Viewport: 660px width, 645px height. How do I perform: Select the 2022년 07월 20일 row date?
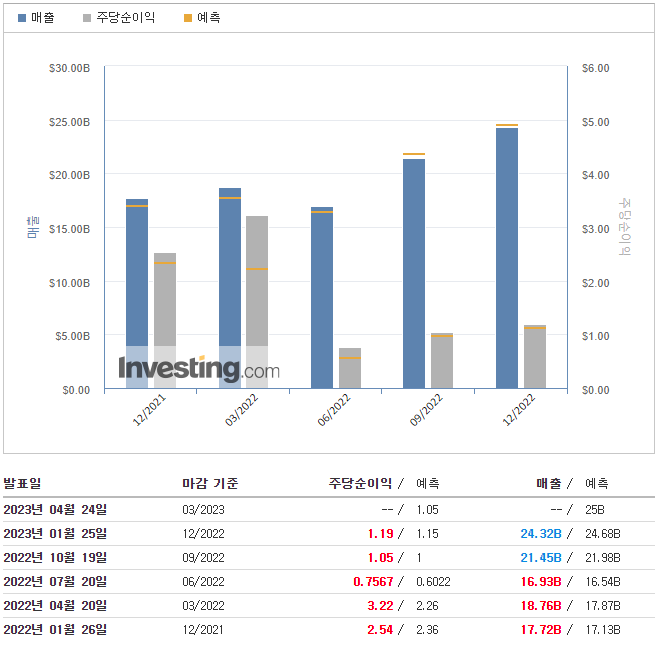pyautogui.click(x=55, y=581)
